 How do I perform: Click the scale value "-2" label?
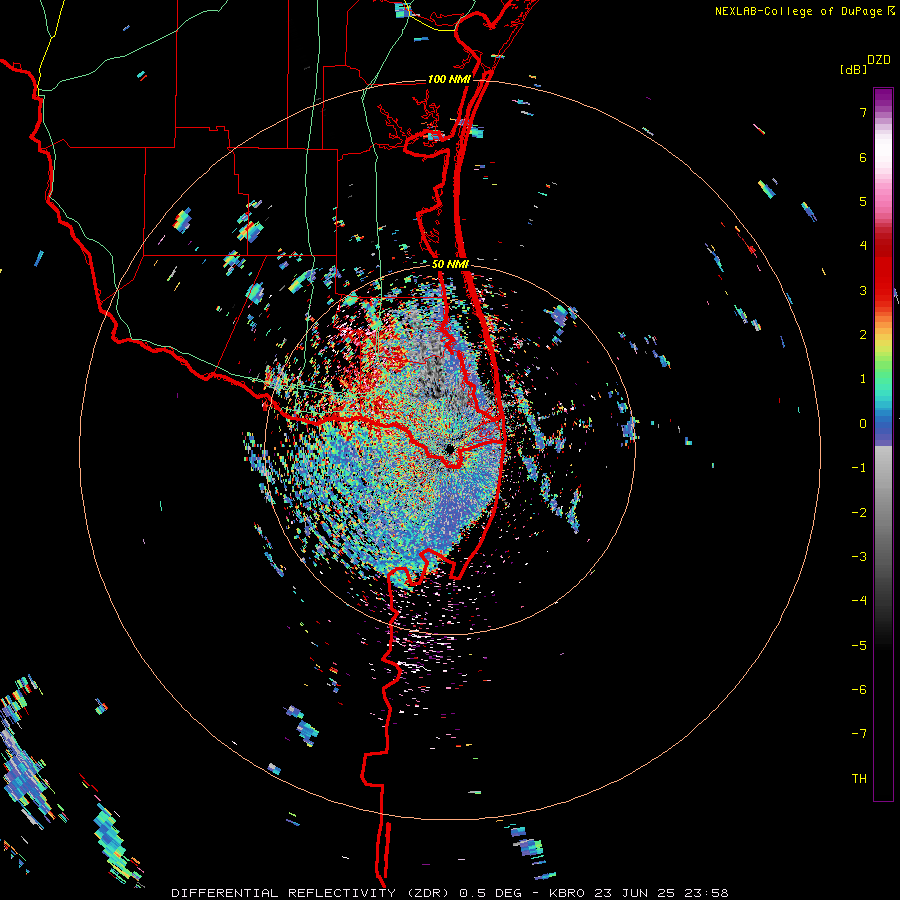(x=859, y=513)
